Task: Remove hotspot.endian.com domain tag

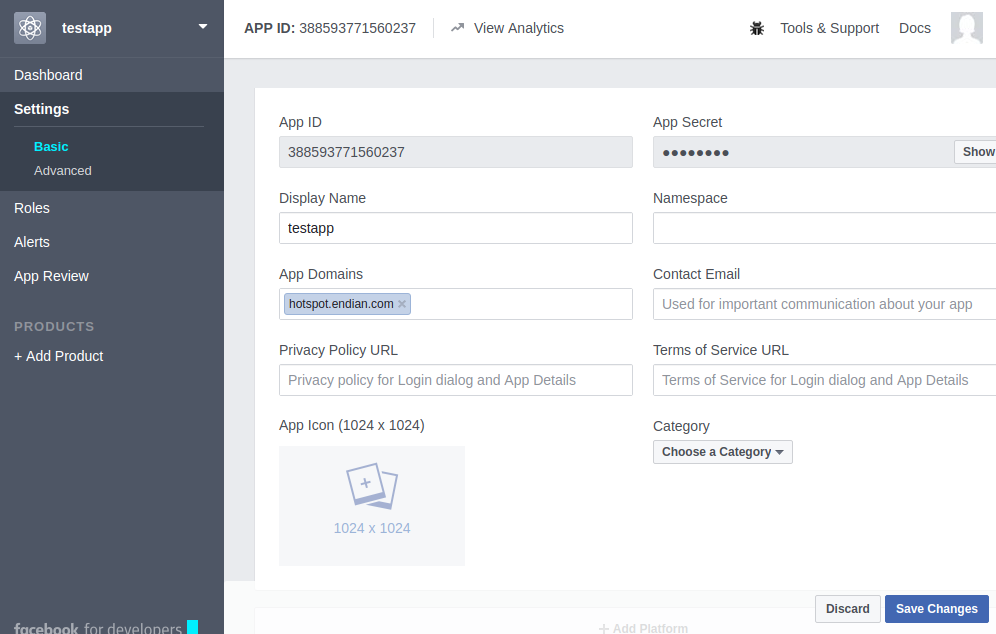Action: pos(402,304)
